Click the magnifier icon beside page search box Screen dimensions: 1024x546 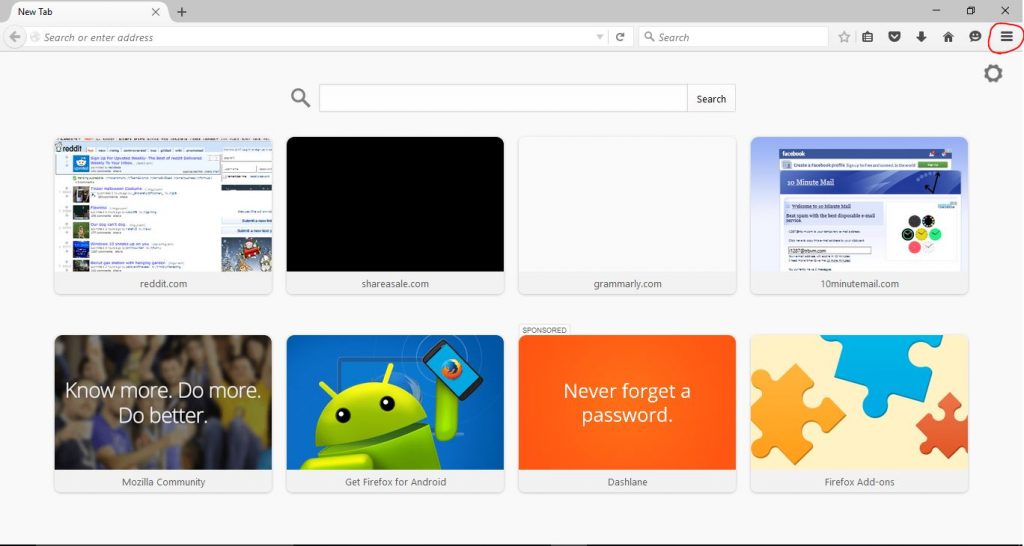pyautogui.click(x=300, y=98)
